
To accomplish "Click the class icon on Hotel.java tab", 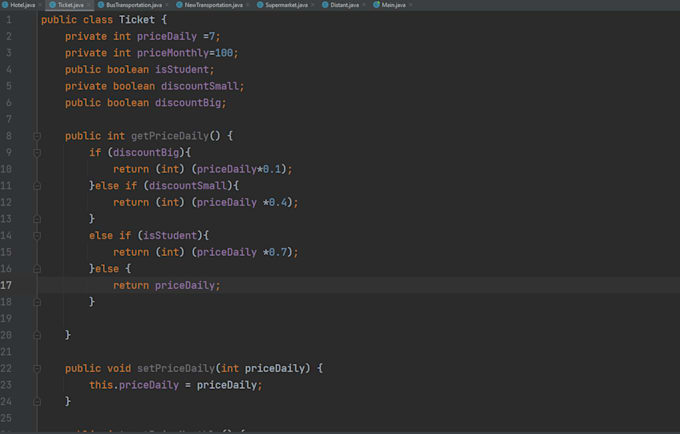I will 5,5.
